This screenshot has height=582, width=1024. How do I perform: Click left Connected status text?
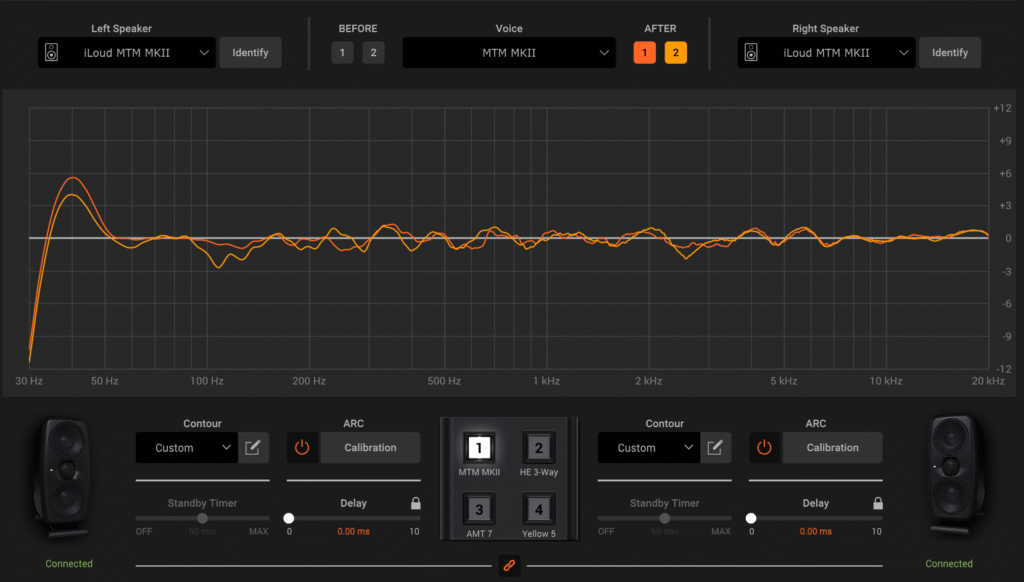tap(69, 564)
